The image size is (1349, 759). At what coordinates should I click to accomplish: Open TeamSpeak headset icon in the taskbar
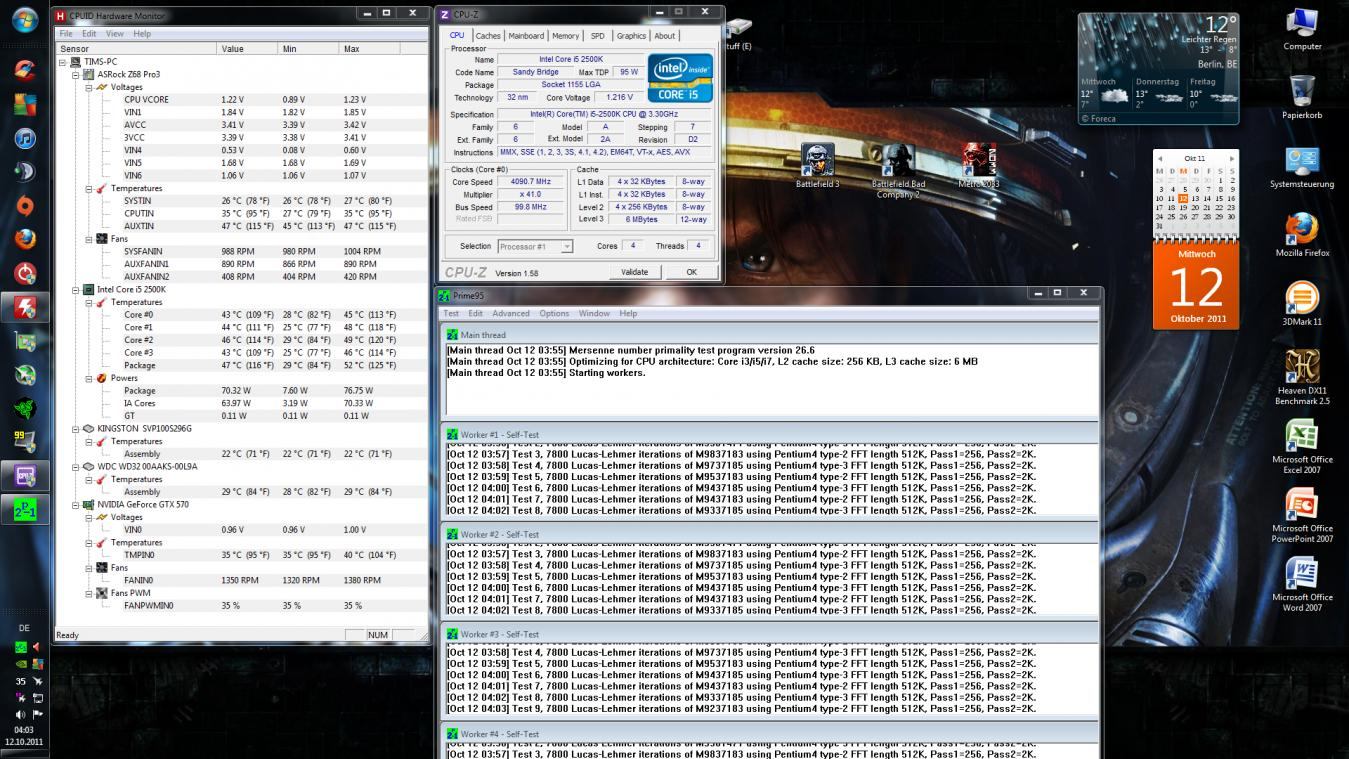pos(25,173)
